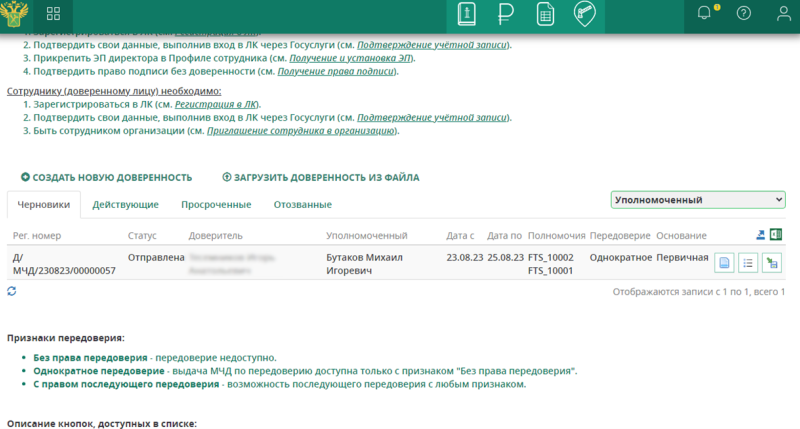Screen dimensions: 800x429
Task: Open first Подтверждение учётной записи link
Action: pos(432,45)
